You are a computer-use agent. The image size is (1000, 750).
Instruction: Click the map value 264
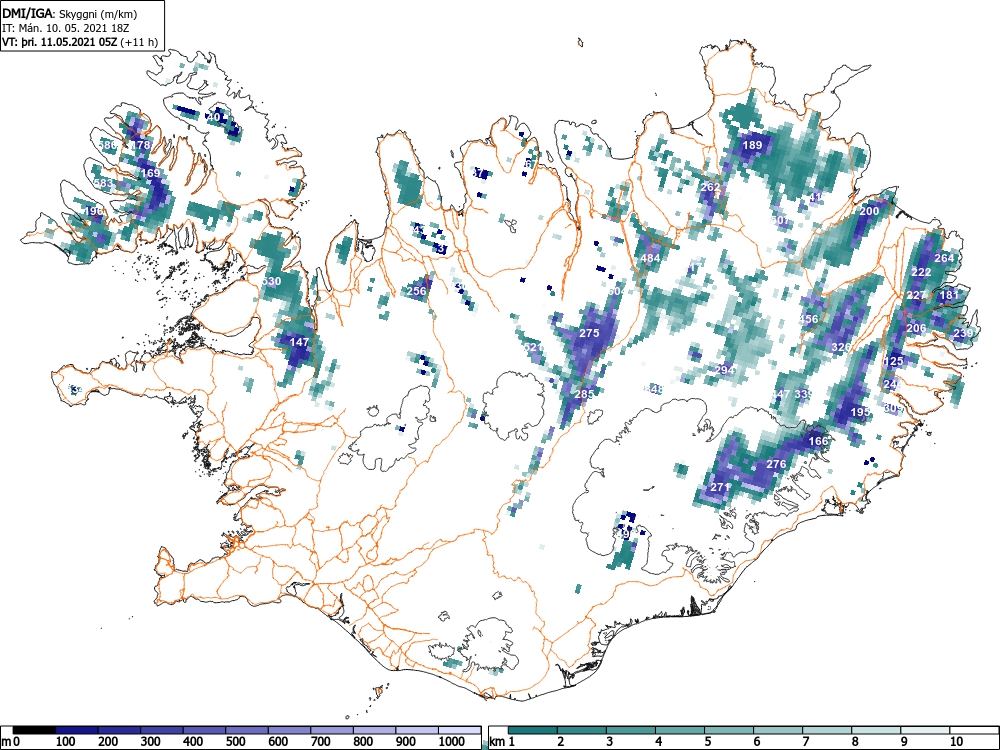(x=945, y=258)
